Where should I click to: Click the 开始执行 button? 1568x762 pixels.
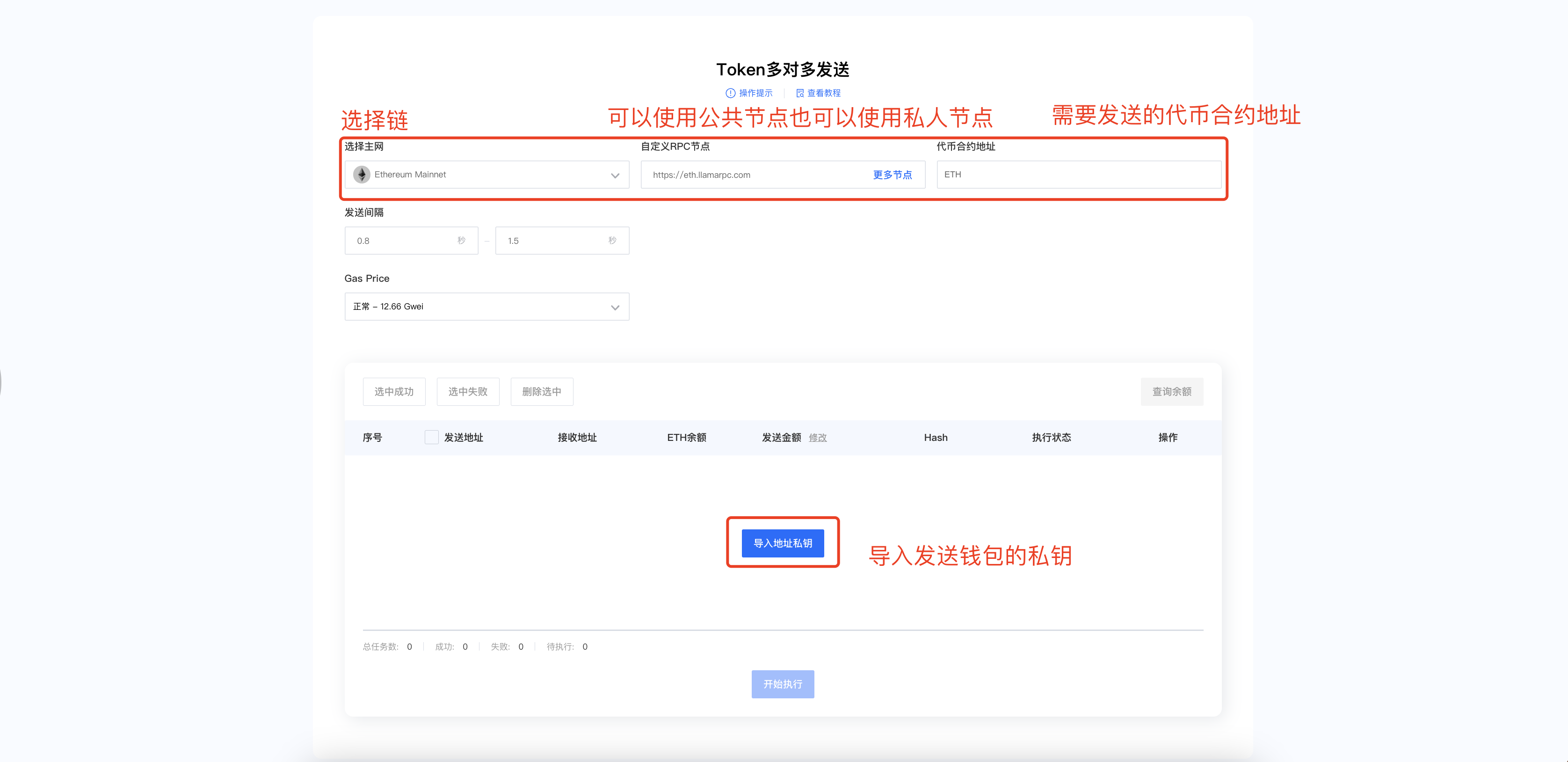(783, 685)
